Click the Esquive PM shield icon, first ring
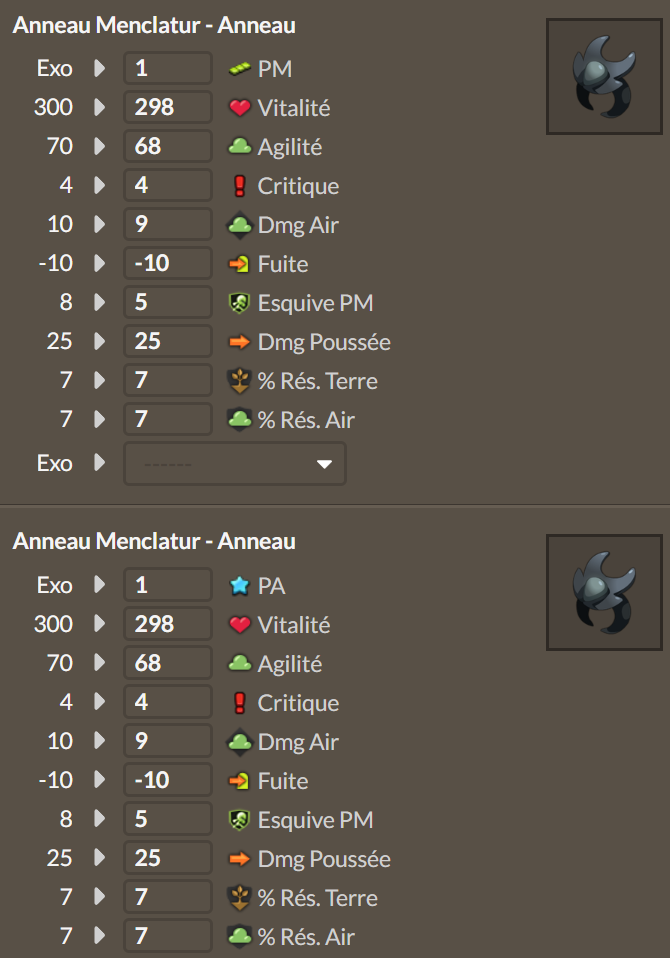670x958 pixels. tap(239, 303)
